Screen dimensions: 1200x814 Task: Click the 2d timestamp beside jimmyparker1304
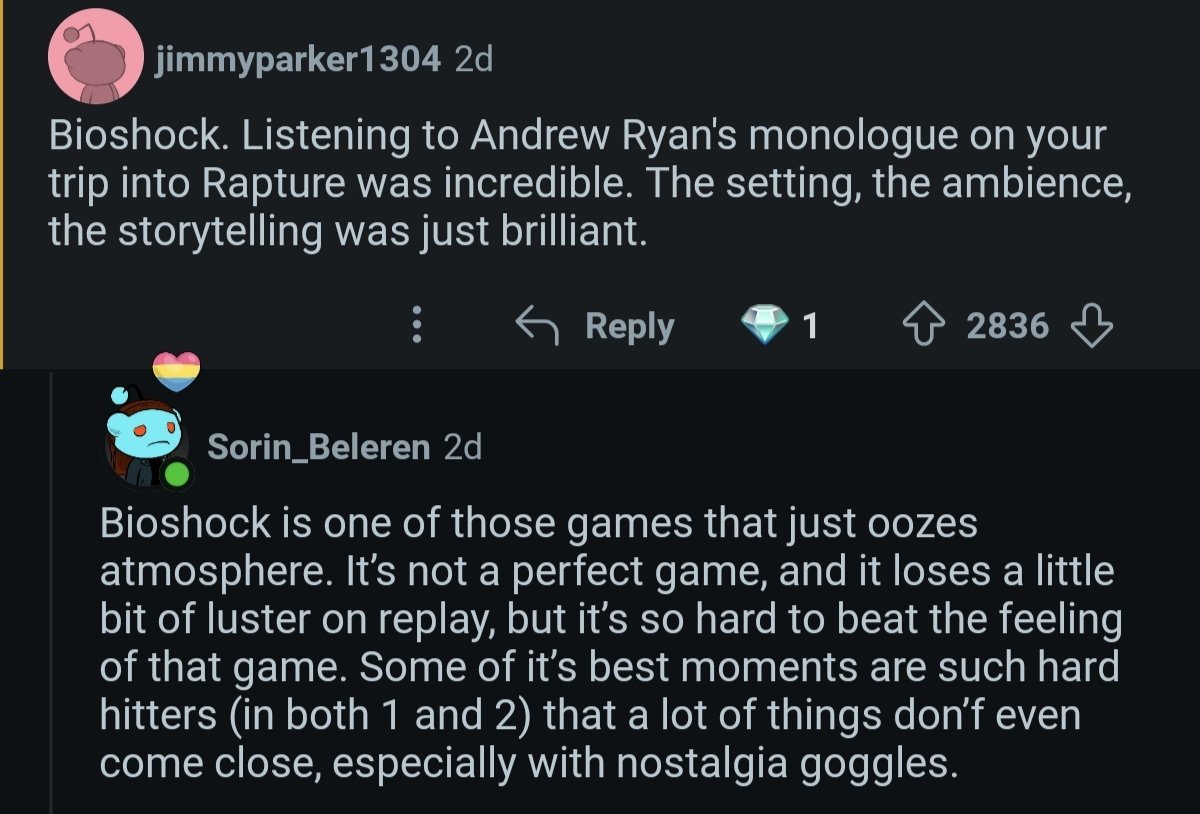coord(473,60)
